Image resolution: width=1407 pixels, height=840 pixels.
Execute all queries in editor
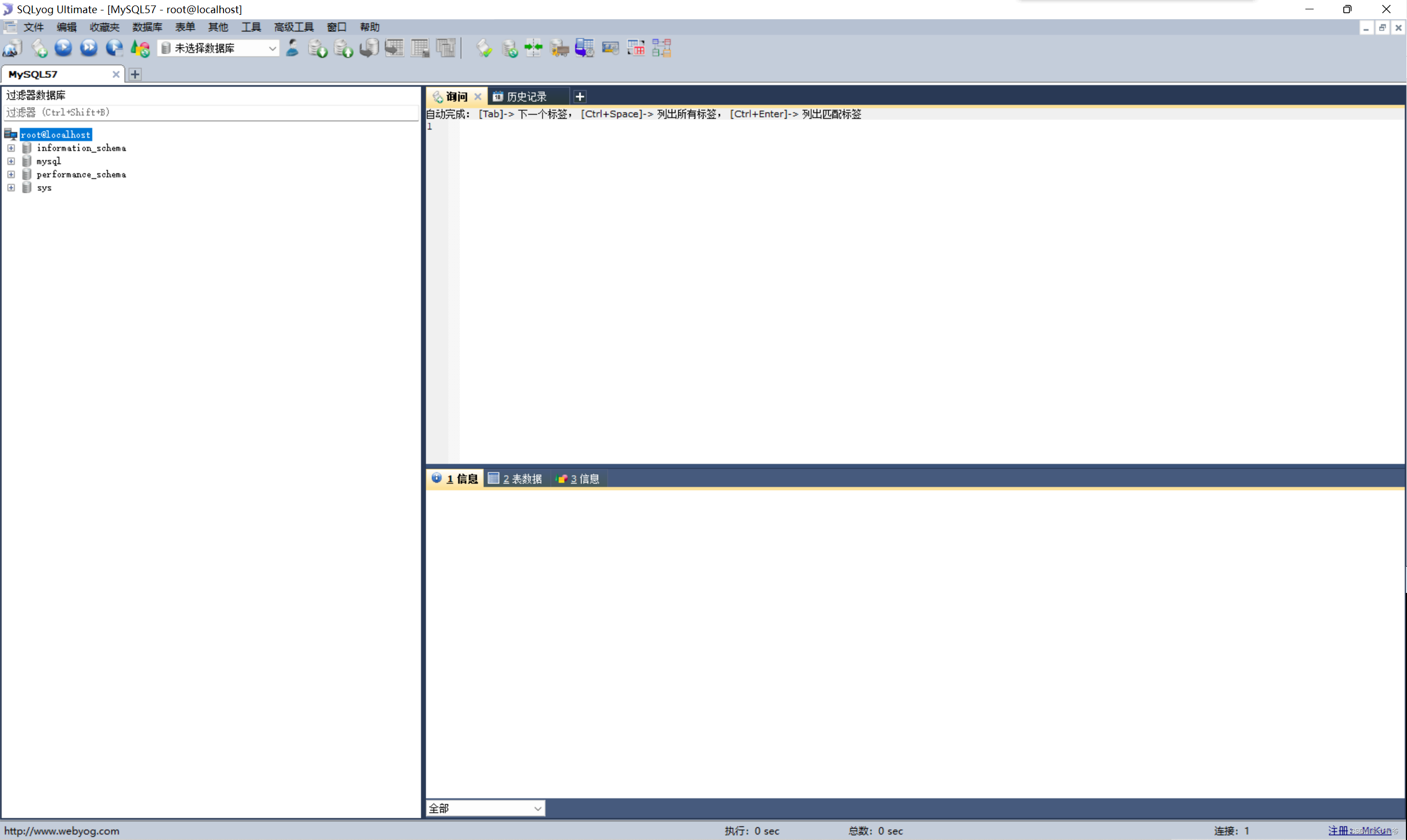(x=89, y=48)
